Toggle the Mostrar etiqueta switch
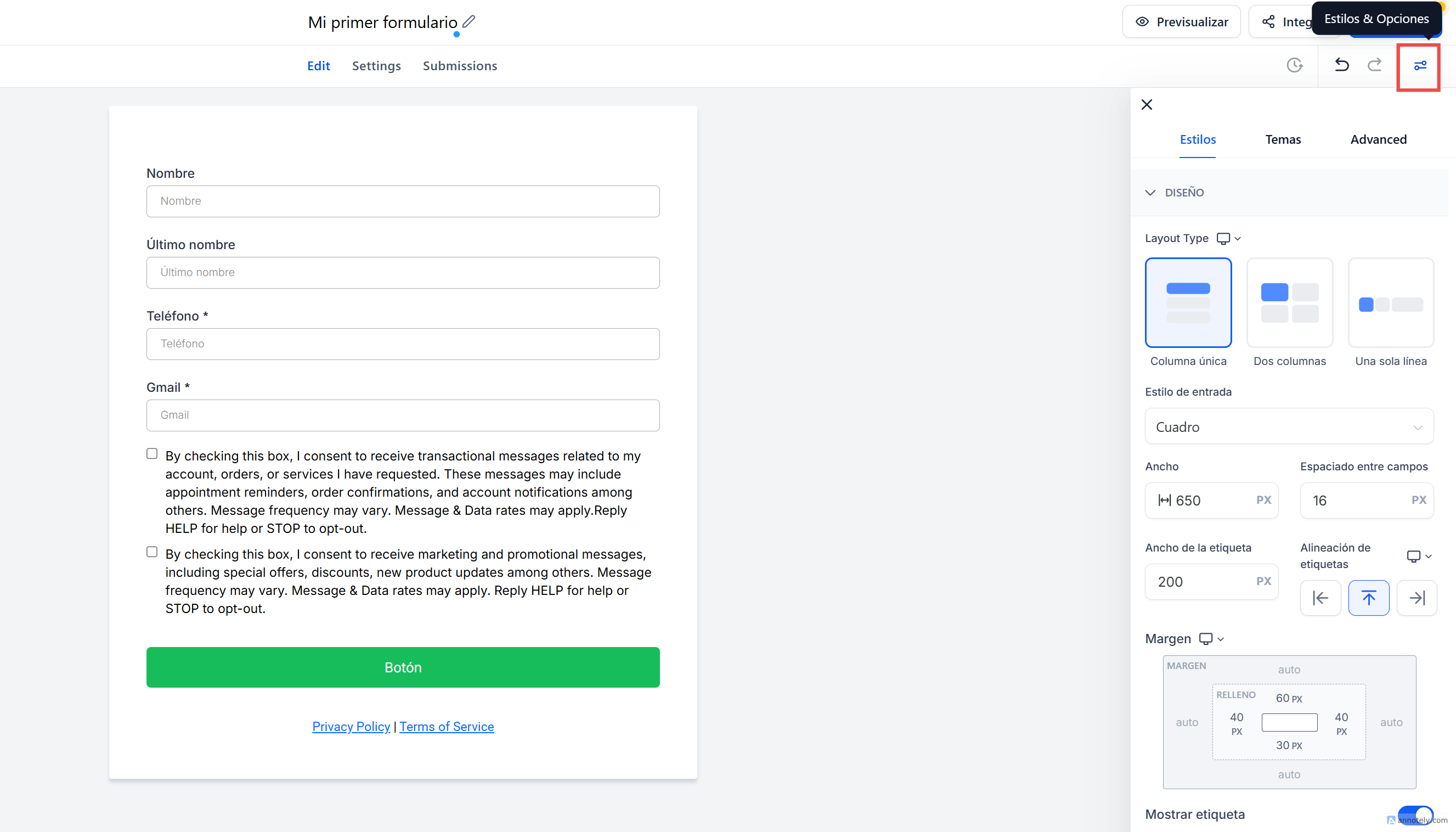Viewport: 1456px width, 832px height. click(1415, 814)
